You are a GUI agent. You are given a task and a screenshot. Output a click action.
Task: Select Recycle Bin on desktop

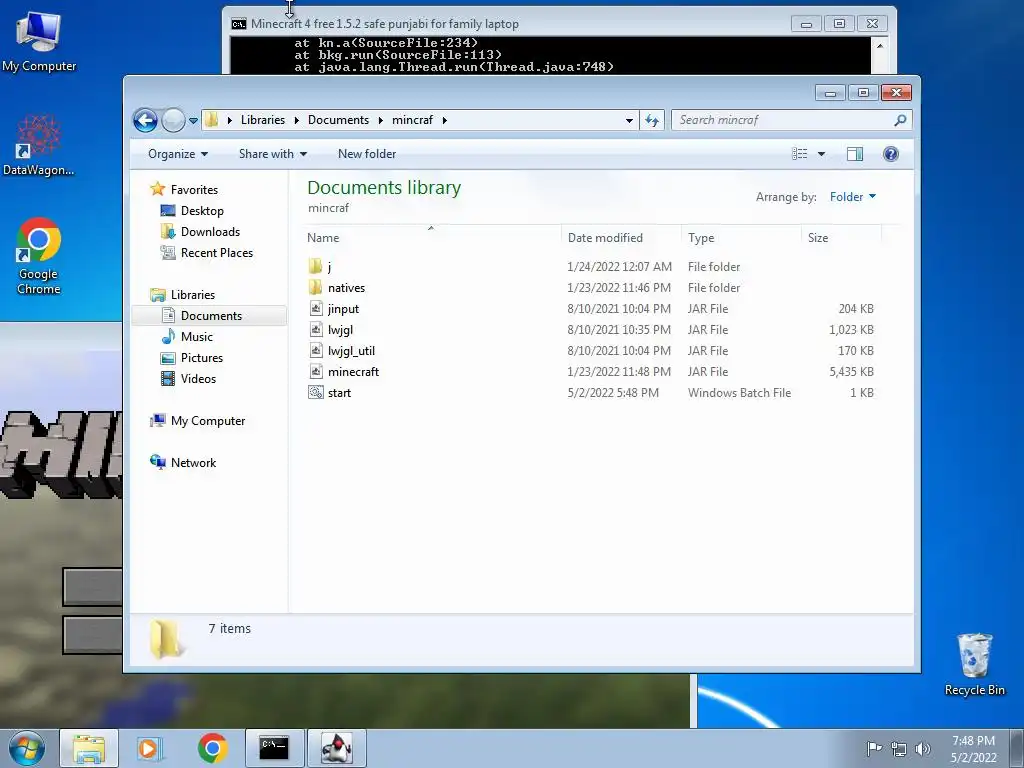click(x=974, y=665)
